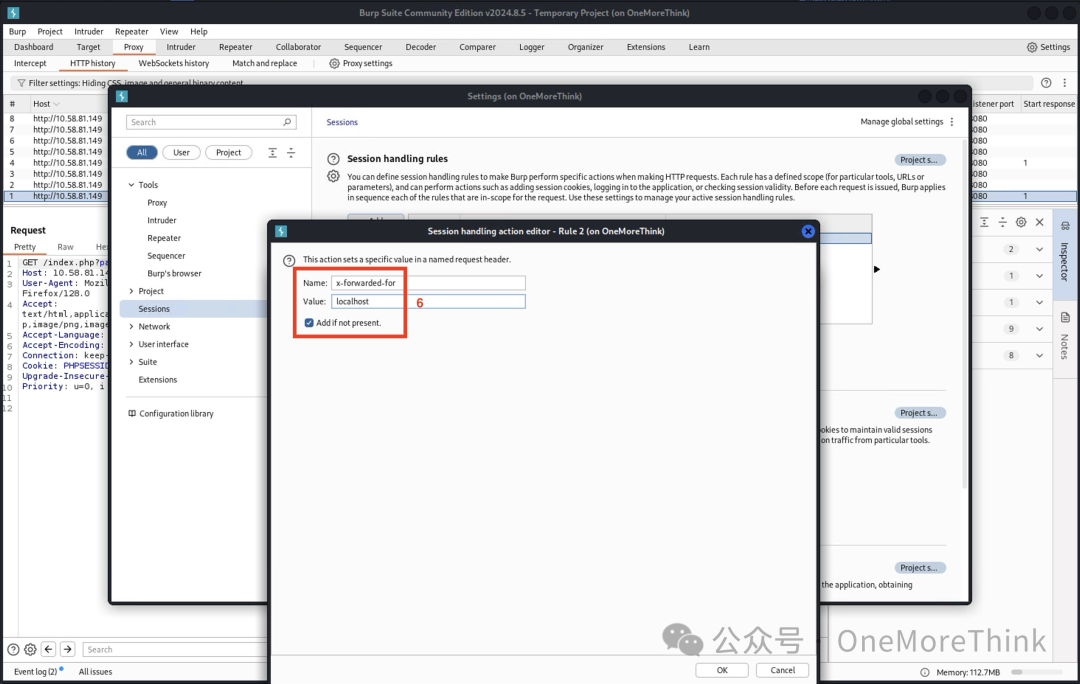Open Event log (2) in status bar
This screenshot has width=1080, height=684.
pyautogui.click(x=36, y=672)
